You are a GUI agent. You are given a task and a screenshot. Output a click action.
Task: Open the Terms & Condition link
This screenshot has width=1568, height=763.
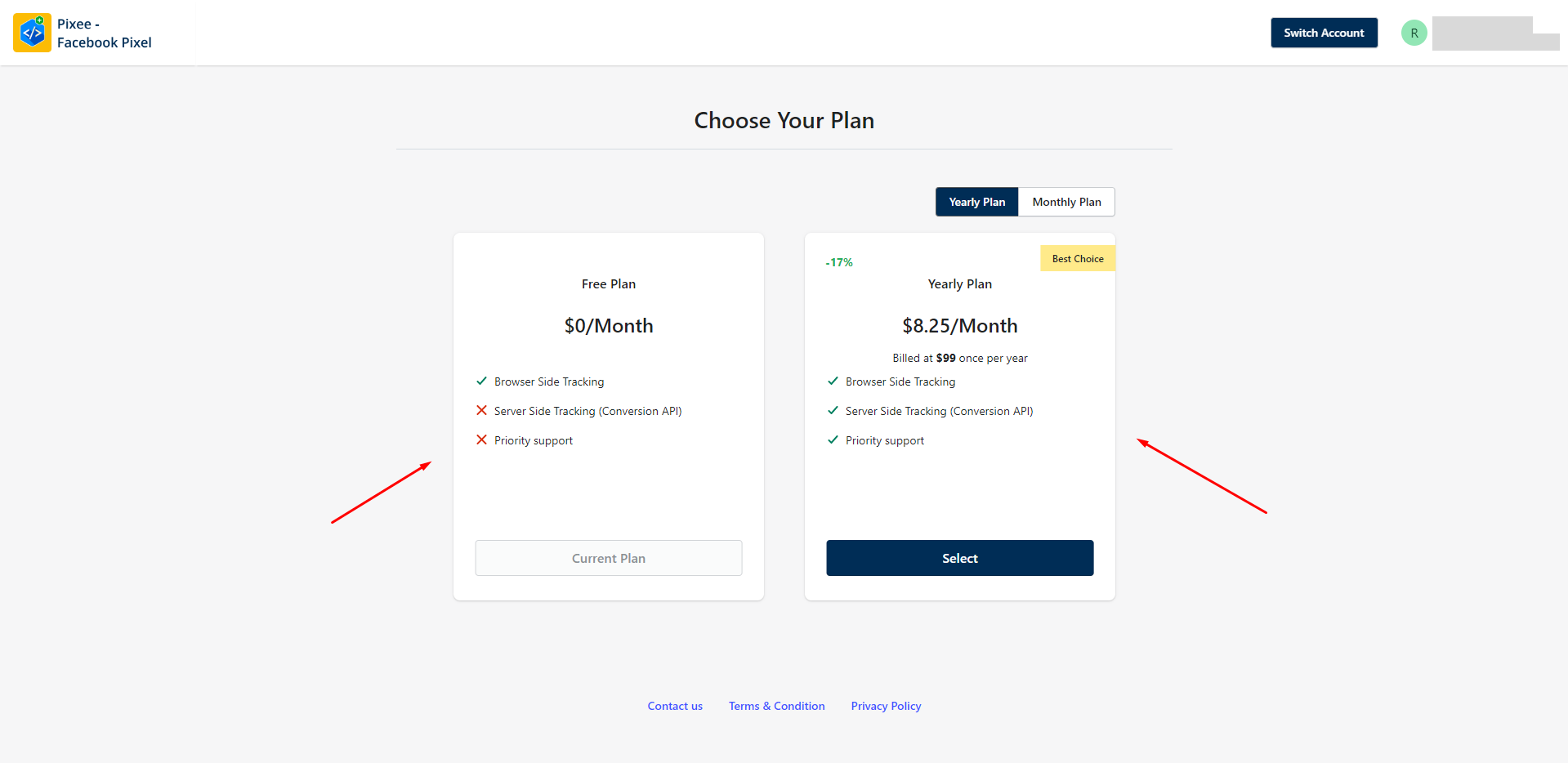pos(776,706)
